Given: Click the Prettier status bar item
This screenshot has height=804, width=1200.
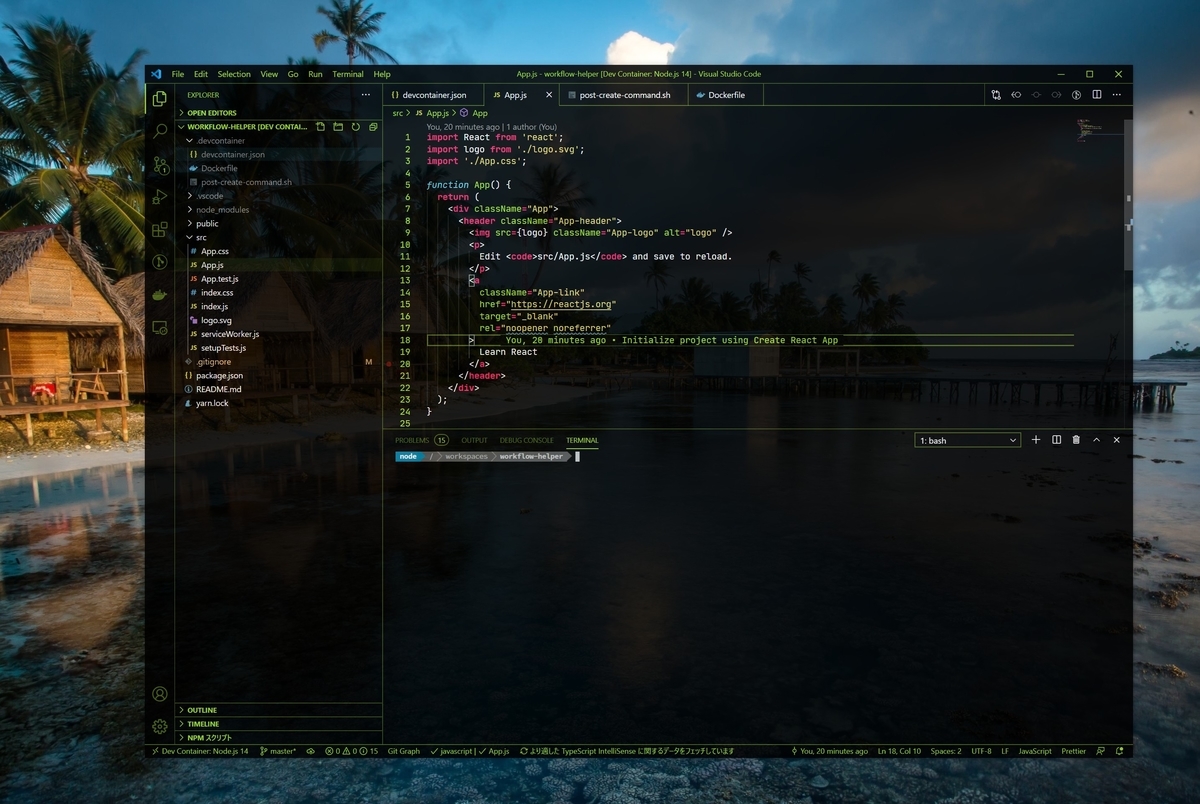Looking at the screenshot, I should point(1073,751).
